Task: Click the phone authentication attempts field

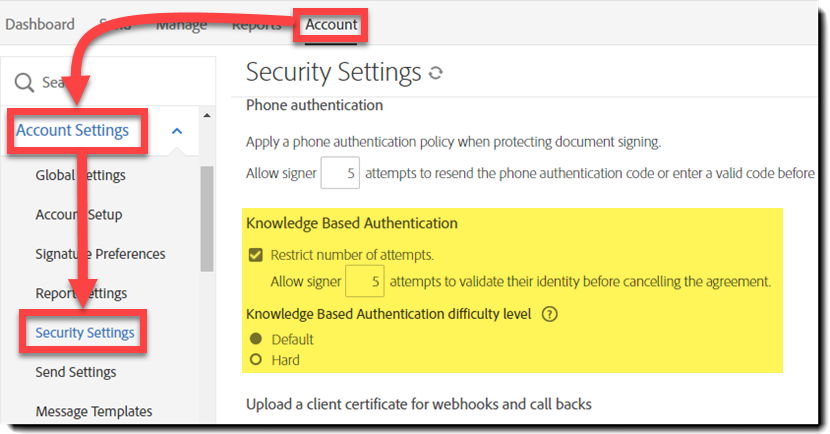Action: click(340, 173)
